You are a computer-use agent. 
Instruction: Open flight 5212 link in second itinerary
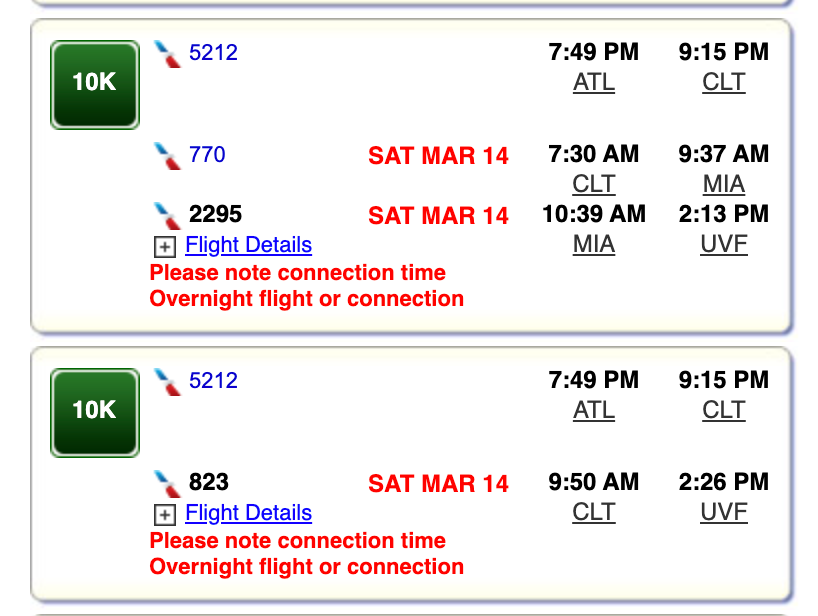[x=213, y=380]
